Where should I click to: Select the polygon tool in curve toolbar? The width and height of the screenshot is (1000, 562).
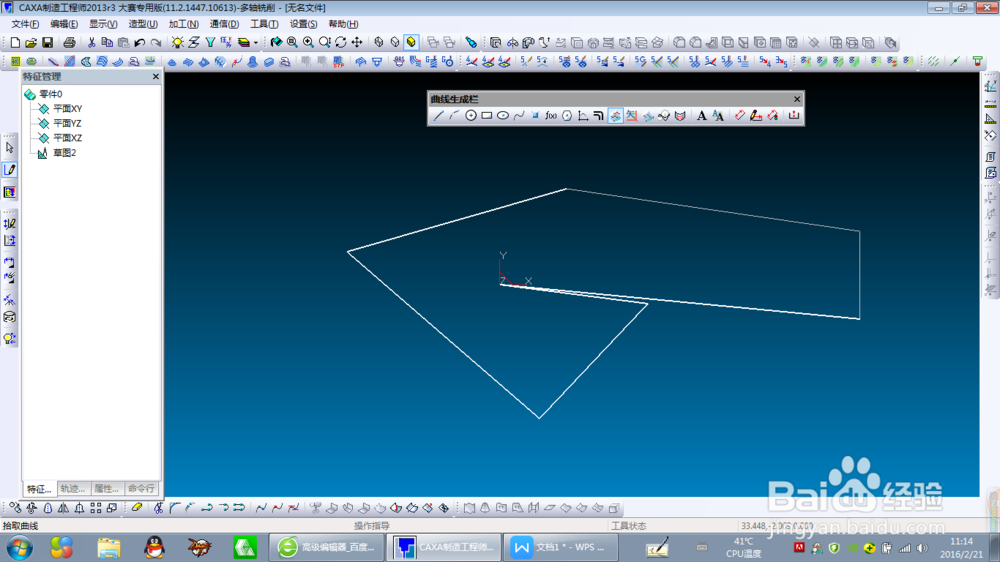coord(567,115)
